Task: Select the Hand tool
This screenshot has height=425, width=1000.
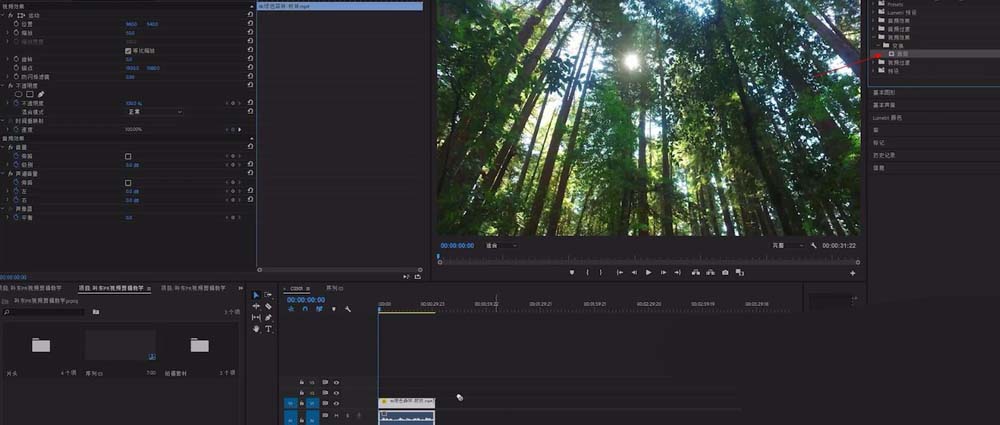Action: [x=256, y=329]
